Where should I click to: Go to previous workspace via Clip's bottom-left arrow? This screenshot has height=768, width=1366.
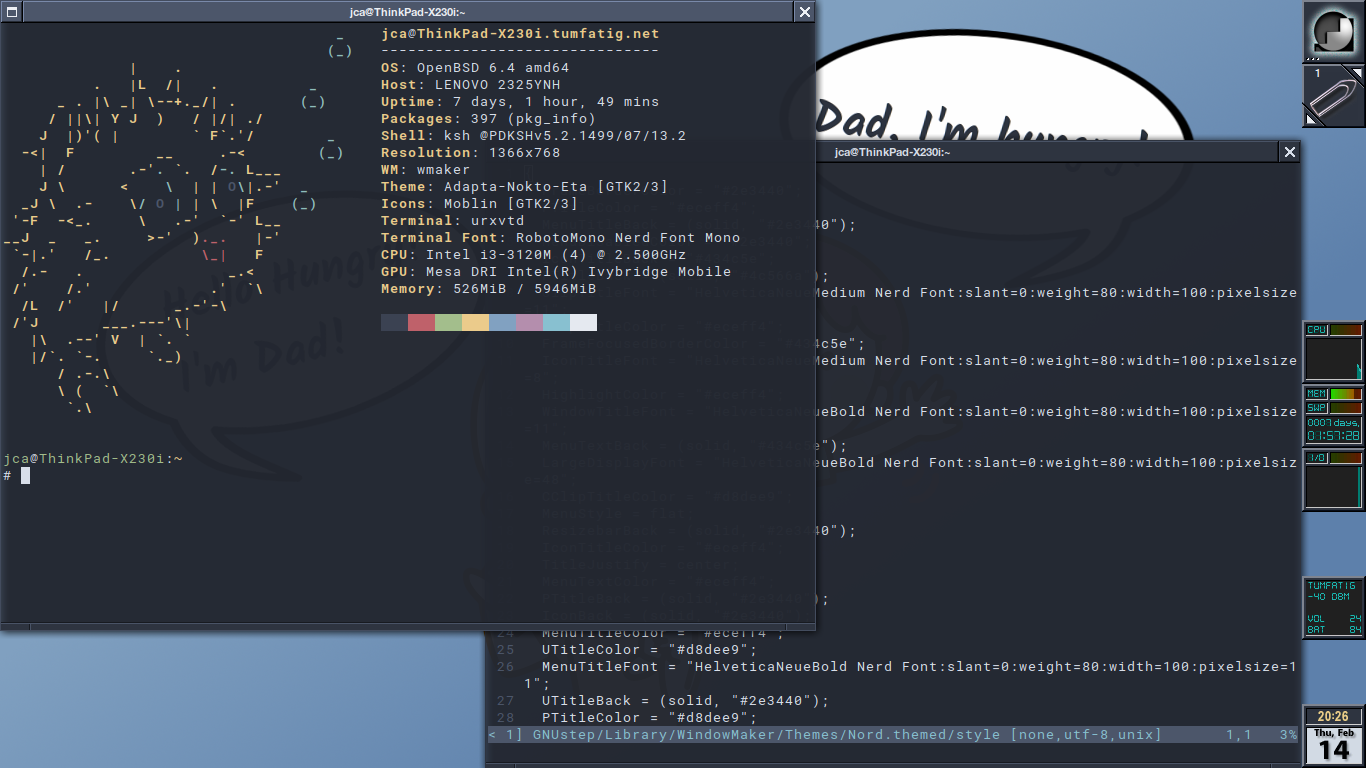(x=1311, y=119)
